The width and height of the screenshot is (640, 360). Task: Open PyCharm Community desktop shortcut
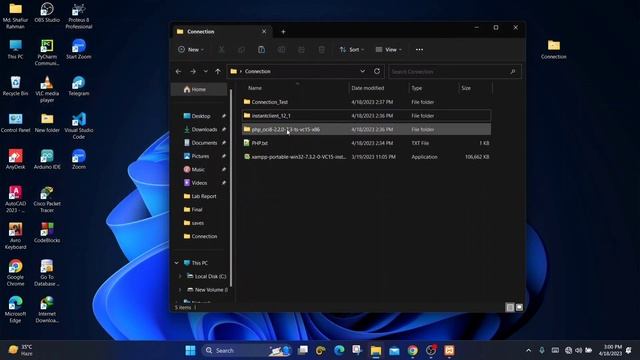click(x=47, y=53)
